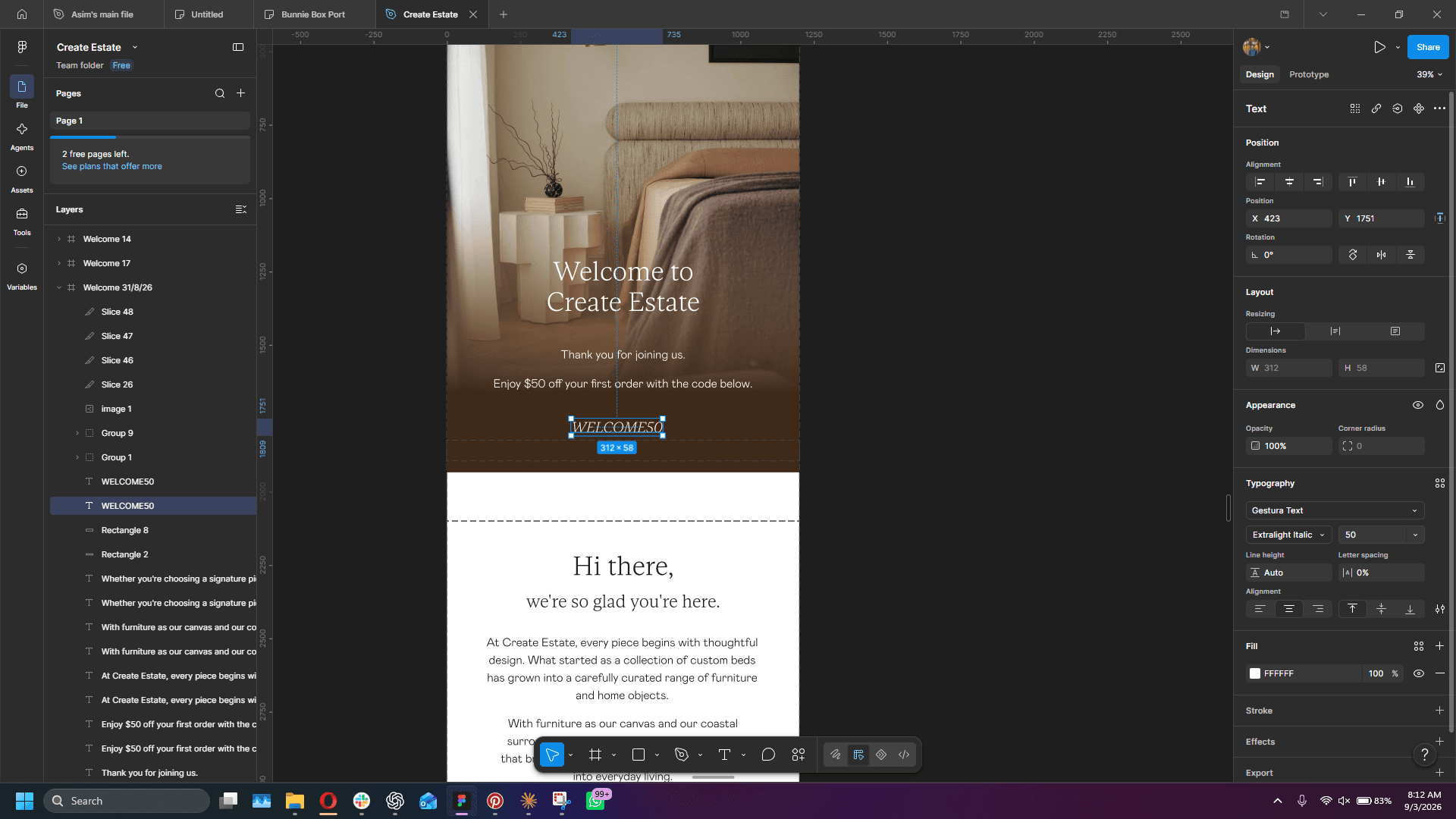Toggle Design mode in bottom toolbar

(858, 755)
